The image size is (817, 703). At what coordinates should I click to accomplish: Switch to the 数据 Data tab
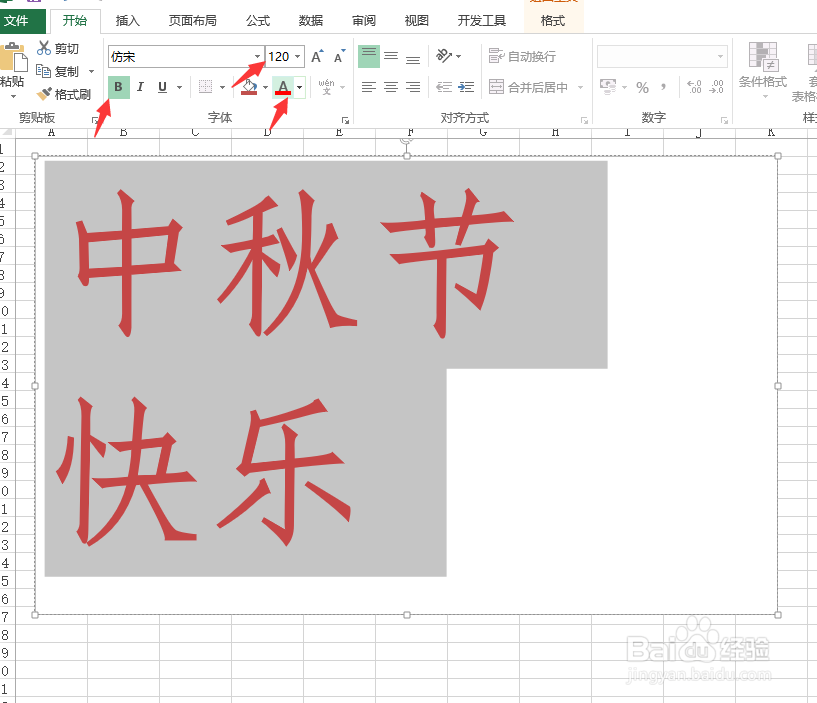tap(311, 21)
